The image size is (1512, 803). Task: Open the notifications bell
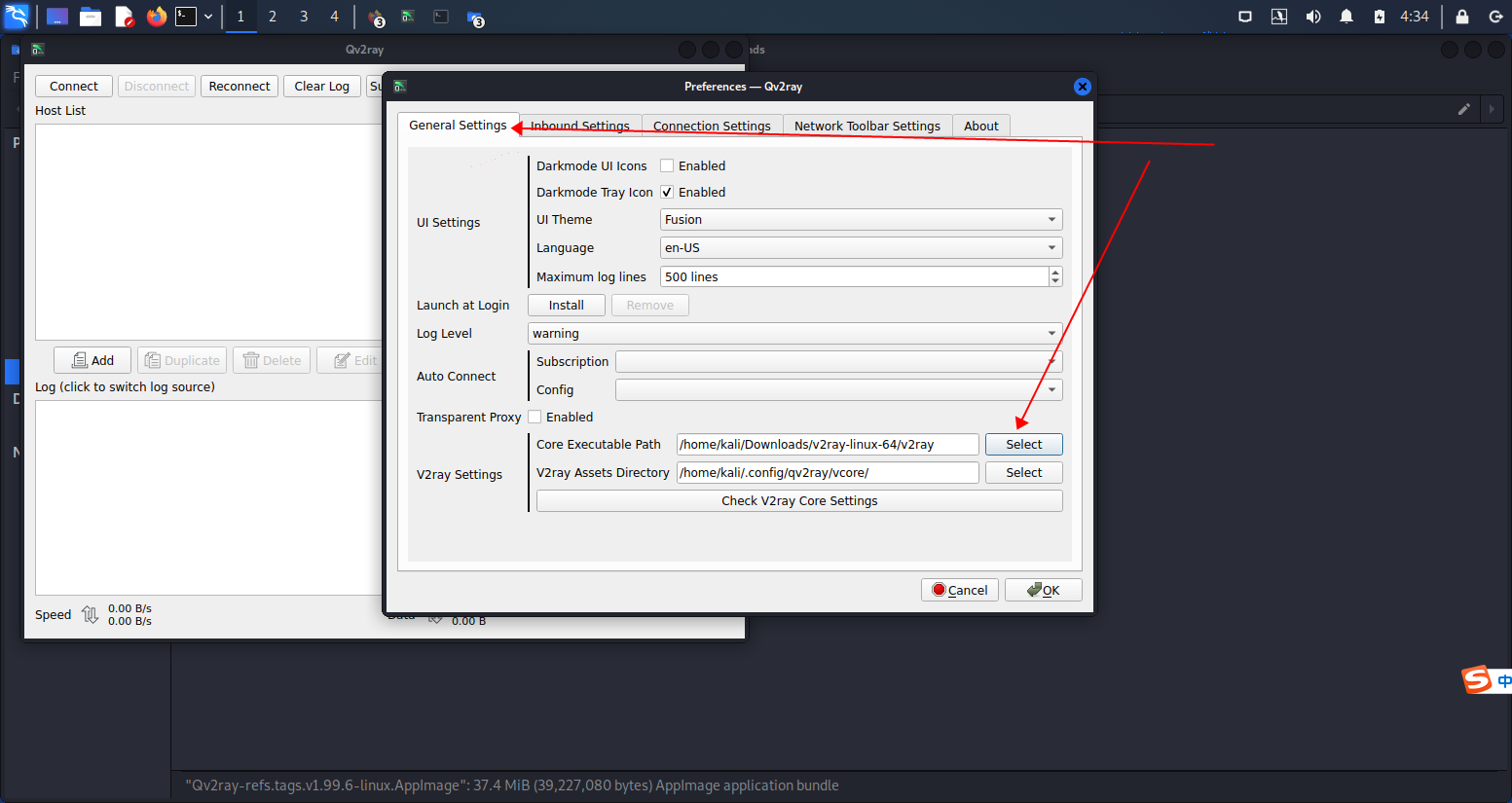coord(1346,17)
